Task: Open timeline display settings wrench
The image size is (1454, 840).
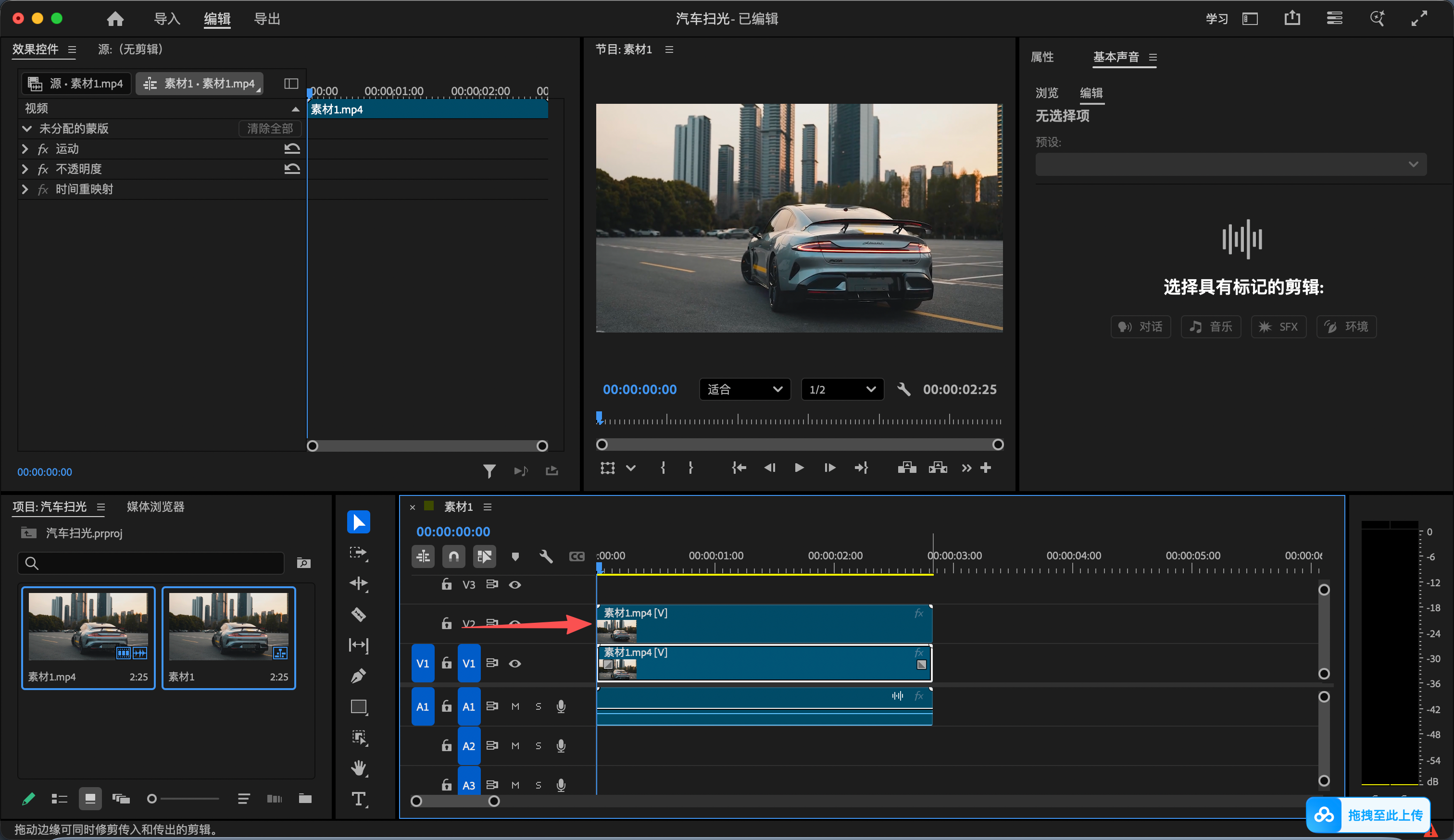Action: tap(546, 556)
